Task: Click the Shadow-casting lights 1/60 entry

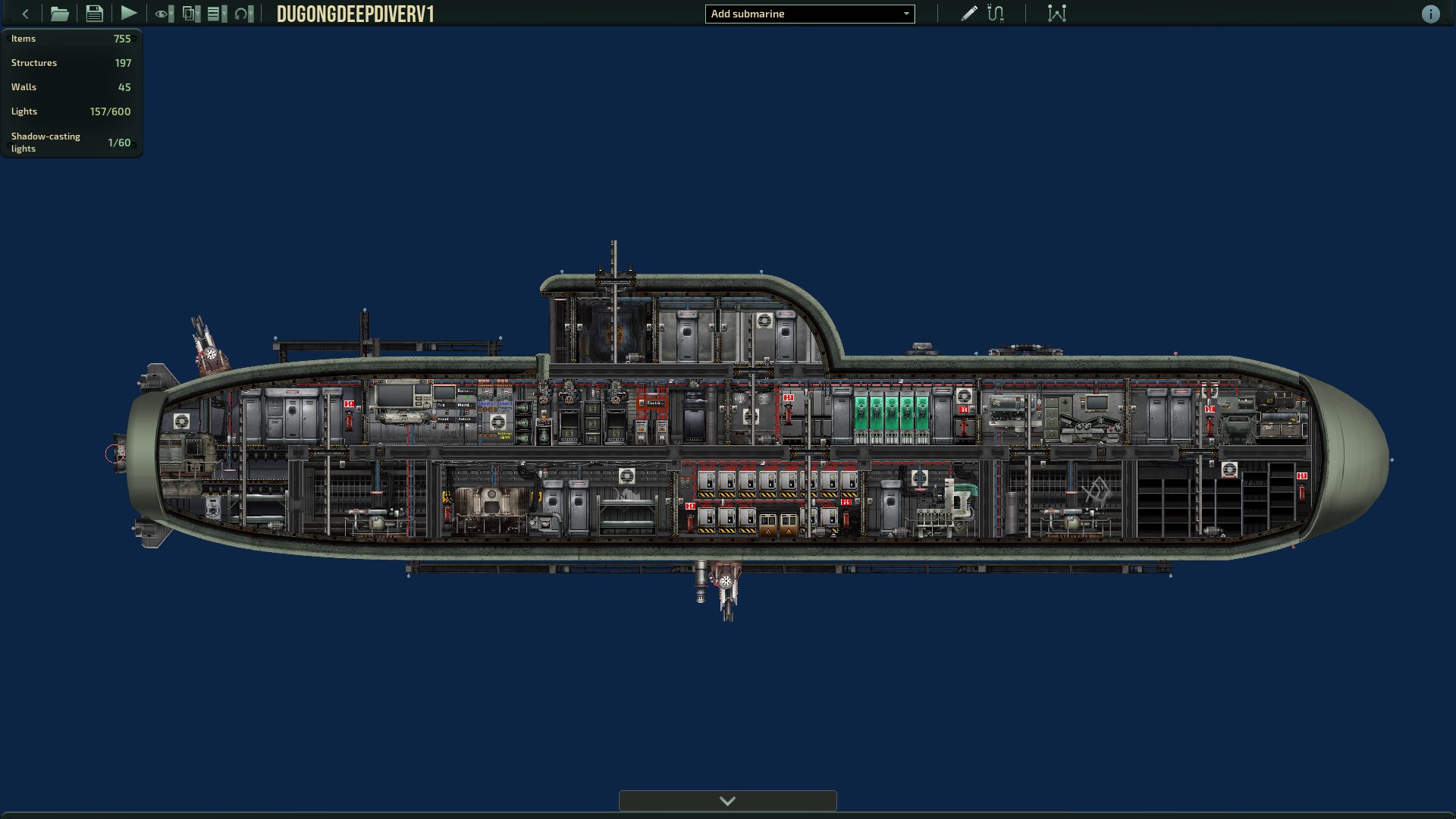Action: pyautogui.click(x=71, y=143)
